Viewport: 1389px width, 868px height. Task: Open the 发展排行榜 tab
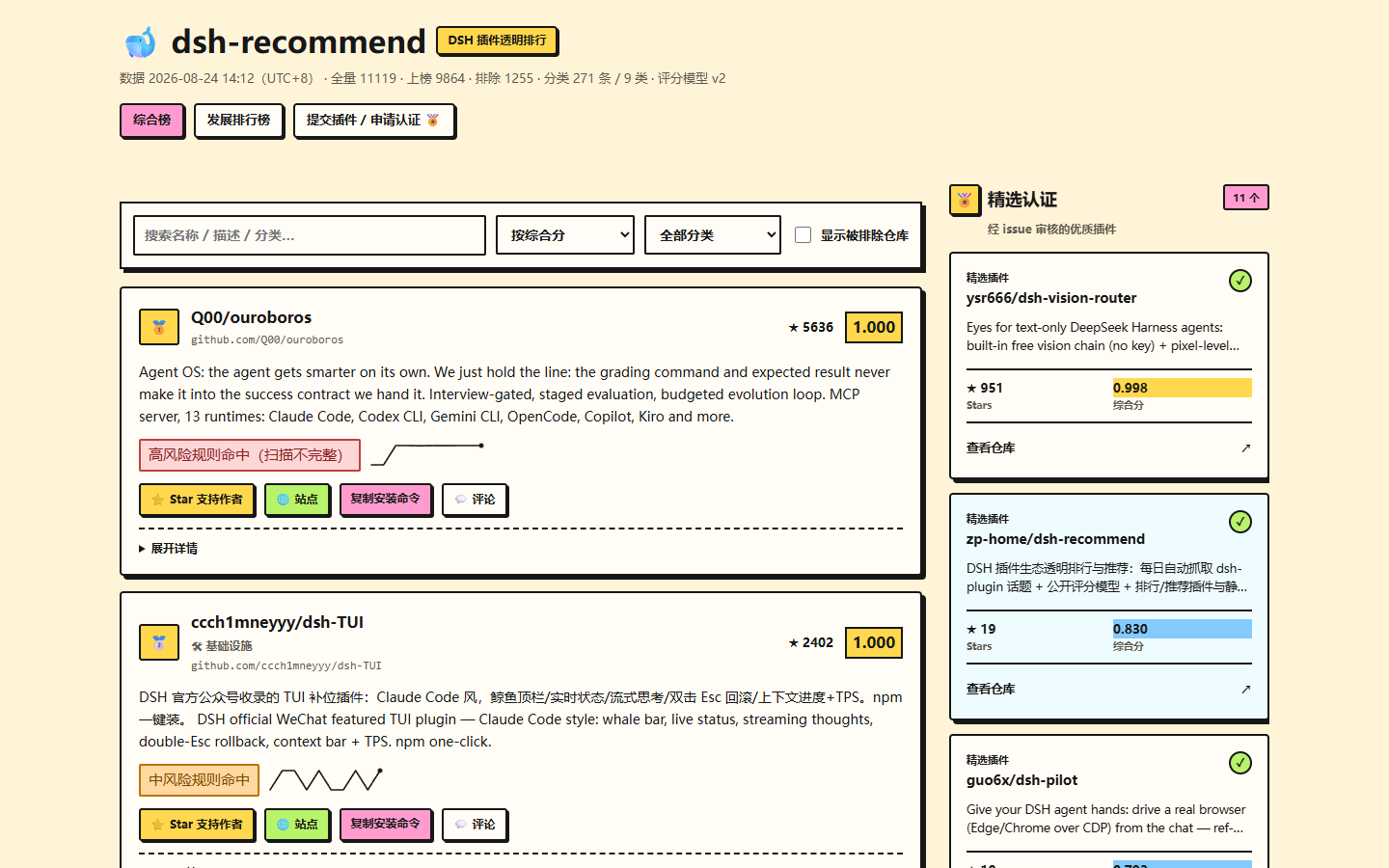point(238,121)
